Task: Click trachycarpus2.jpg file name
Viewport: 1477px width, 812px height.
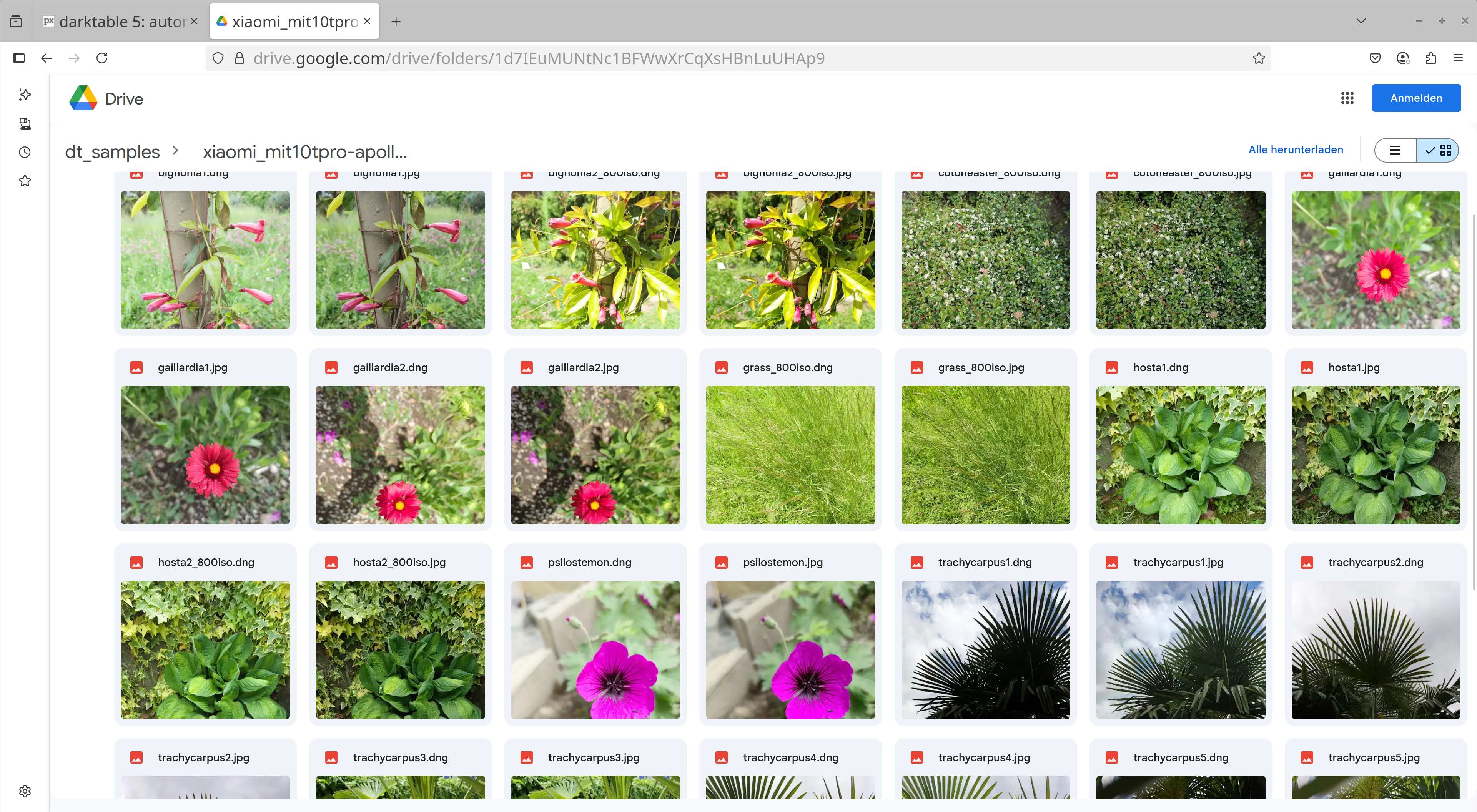Action: pos(203,757)
